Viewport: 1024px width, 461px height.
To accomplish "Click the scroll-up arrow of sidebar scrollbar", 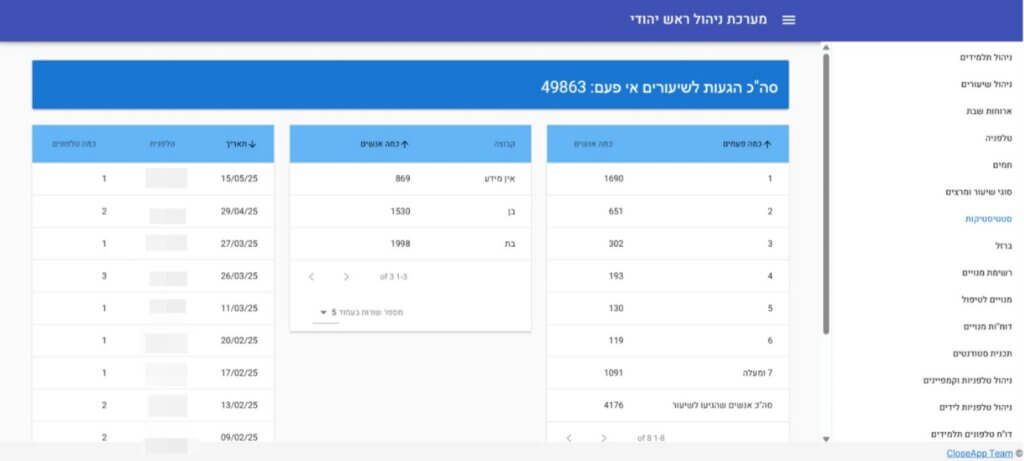I will click(x=826, y=48).
